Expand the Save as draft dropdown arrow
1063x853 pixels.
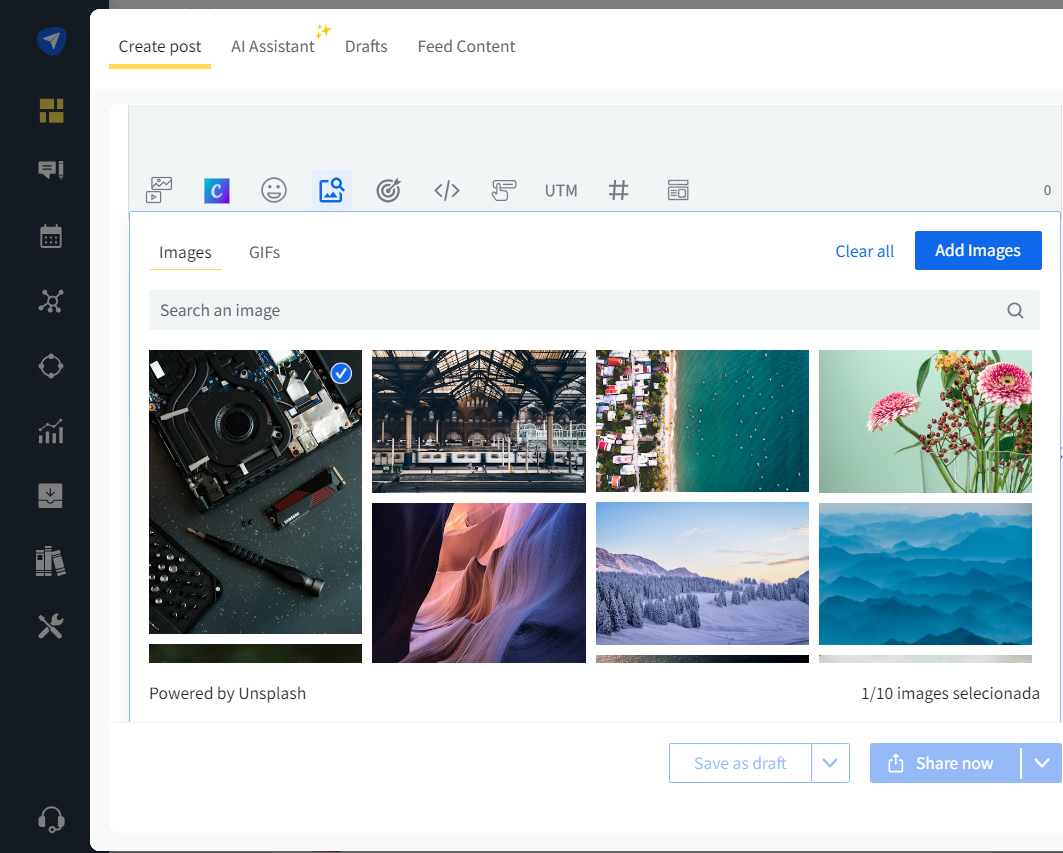[x=830, y=763]
